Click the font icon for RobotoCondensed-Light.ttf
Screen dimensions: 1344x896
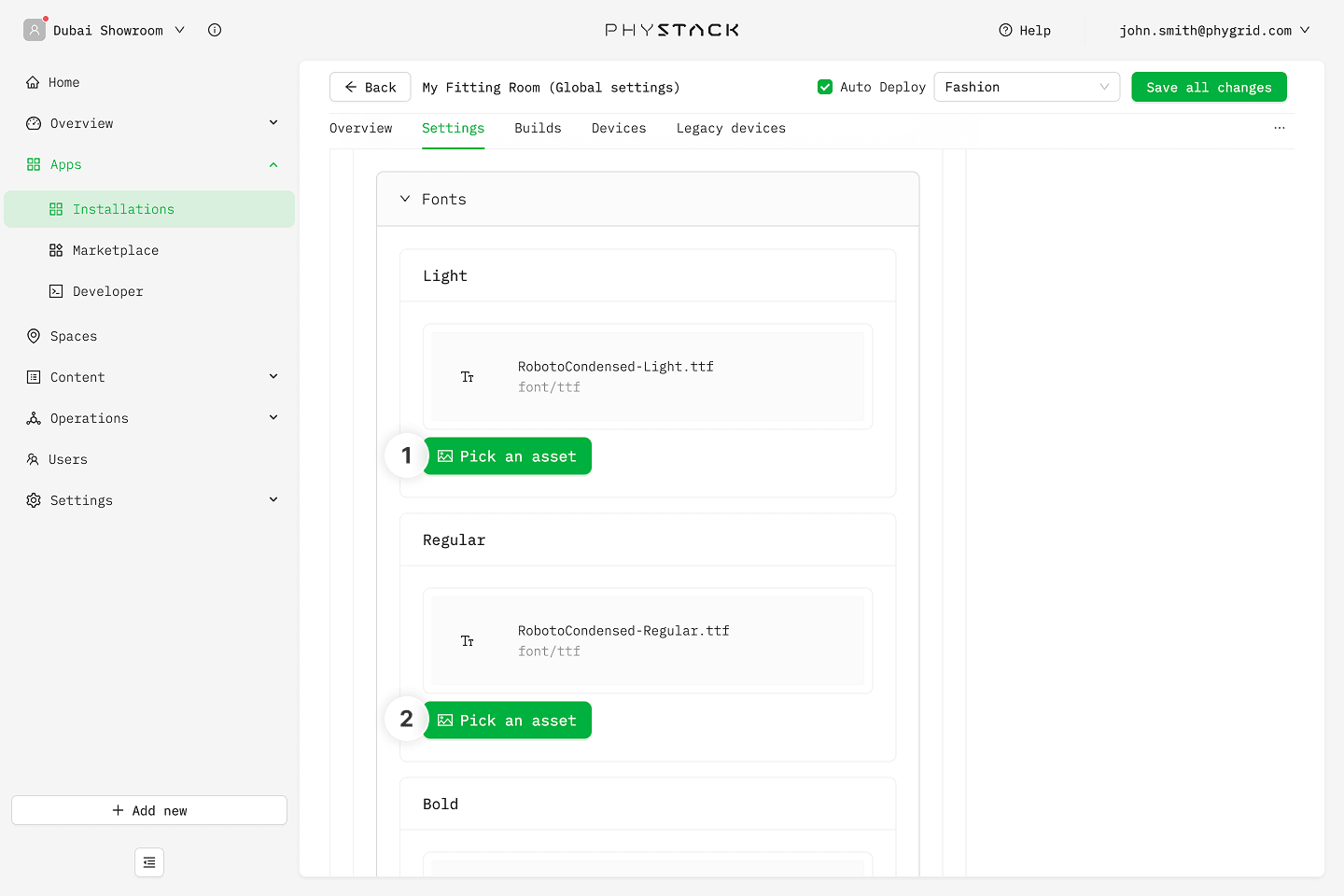[x=468, y=377]
